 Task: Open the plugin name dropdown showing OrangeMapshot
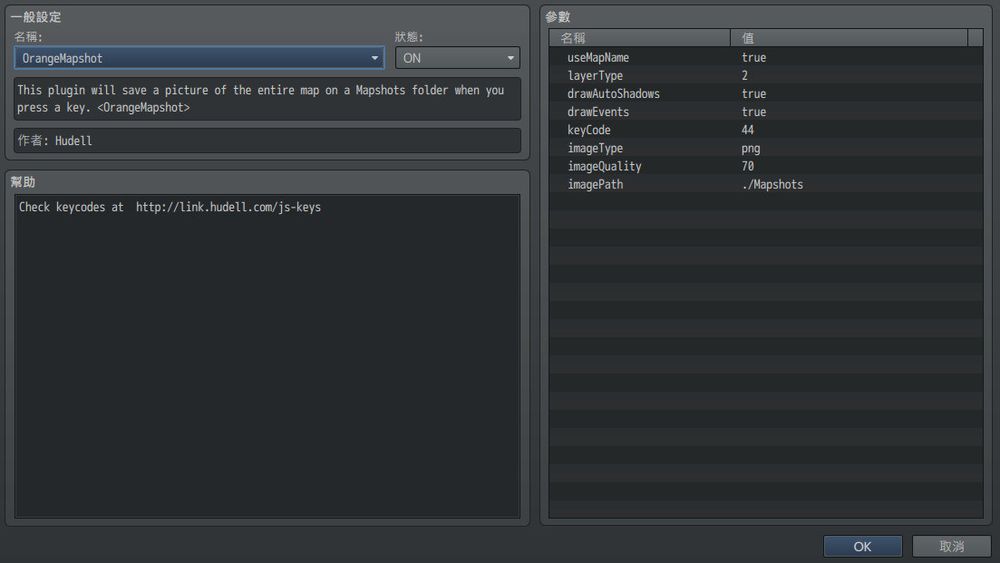click(x=199, y=59)
